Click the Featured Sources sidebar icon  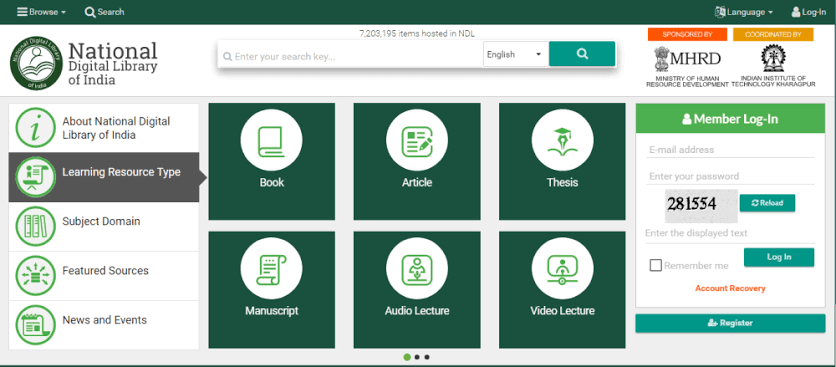36,275
